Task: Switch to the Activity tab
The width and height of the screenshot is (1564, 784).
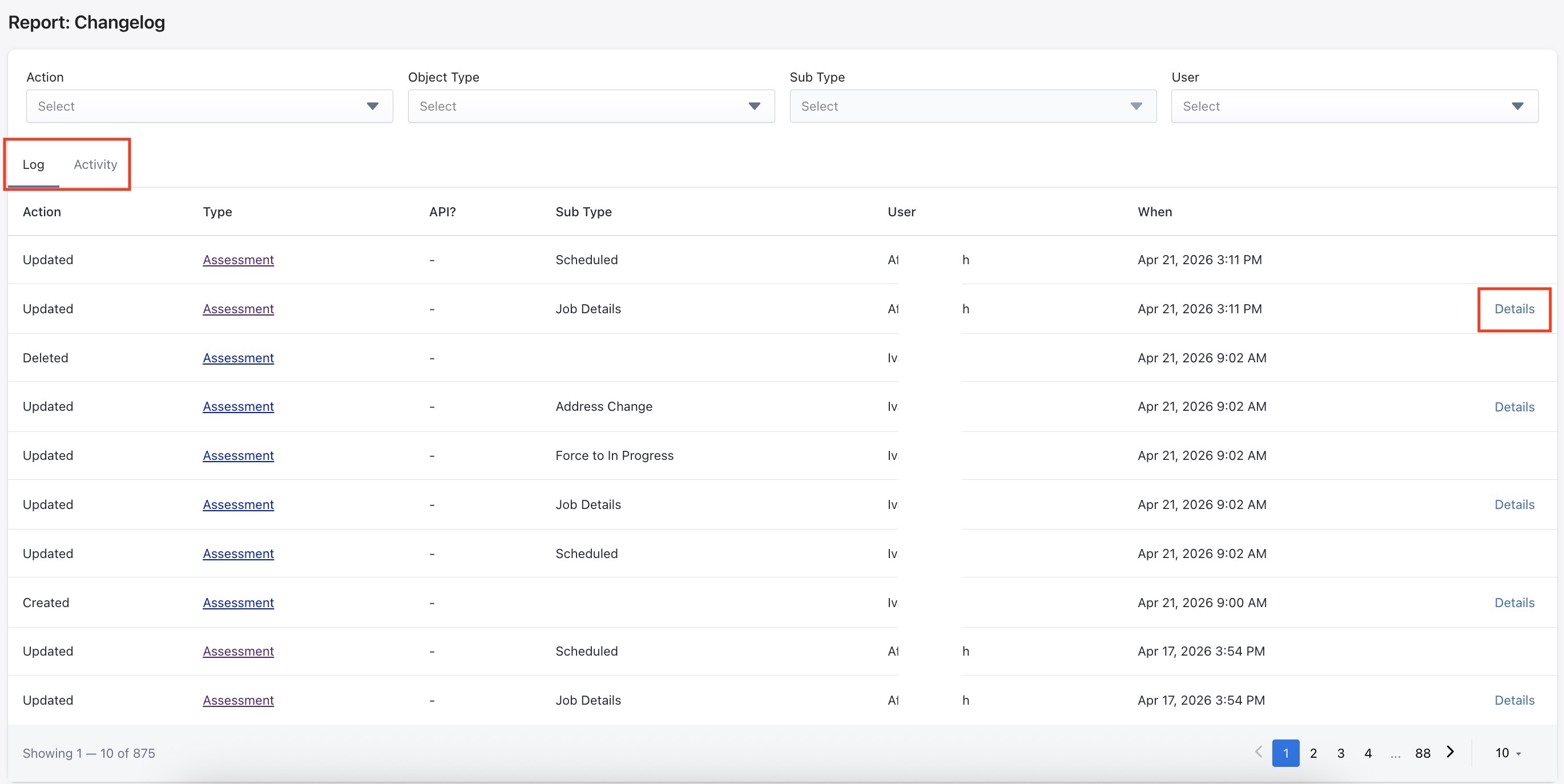Action: (x=95, y=164)
